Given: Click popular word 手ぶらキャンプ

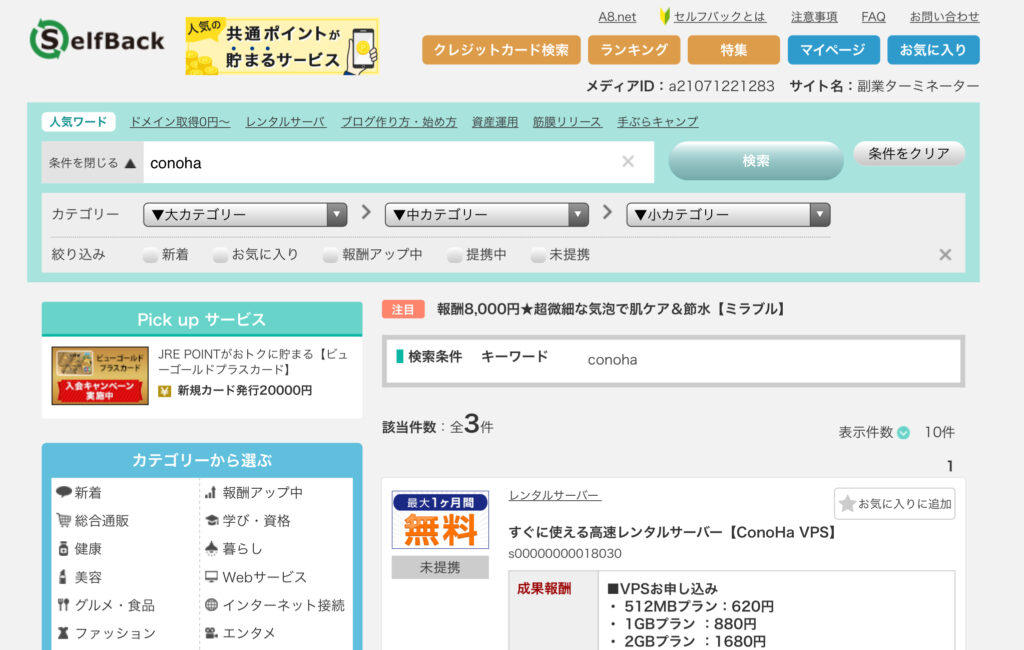Looking at the screenshot, I should 658,122.
